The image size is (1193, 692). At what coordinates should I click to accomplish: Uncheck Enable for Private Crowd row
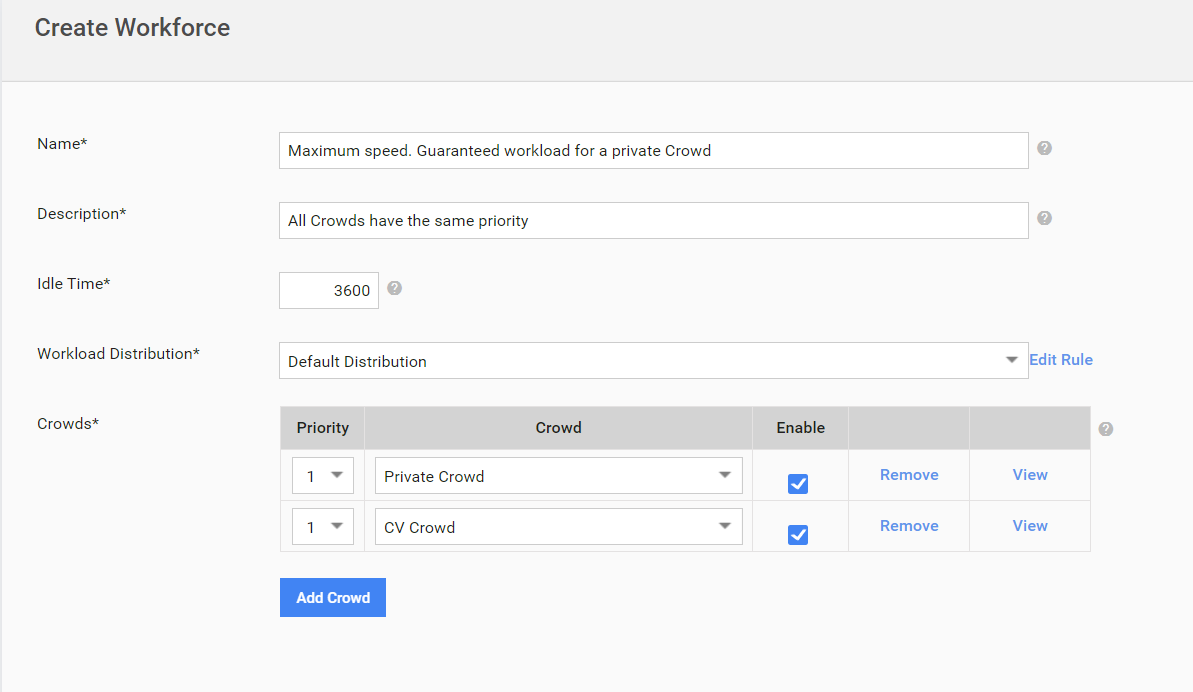[x=797, y=484]
